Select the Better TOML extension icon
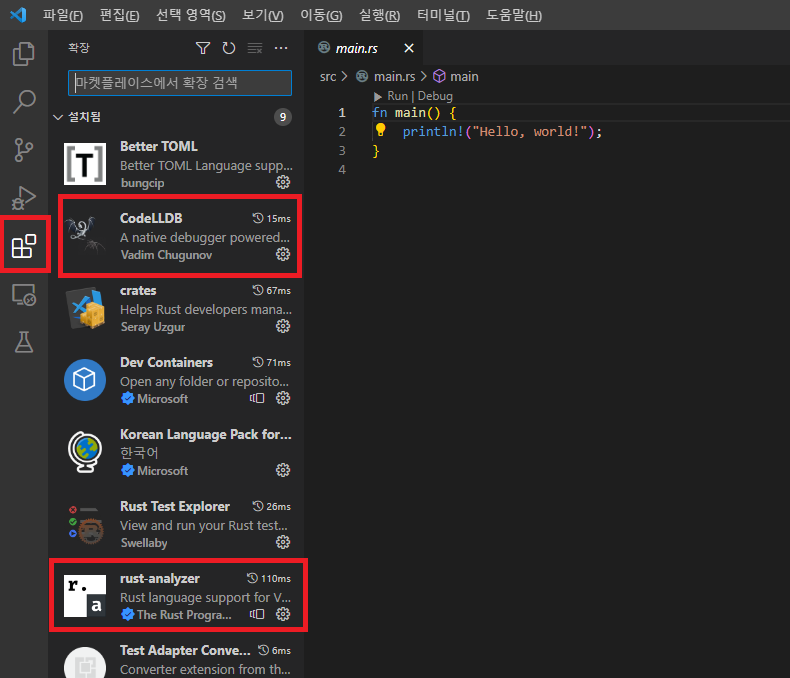790x678 pixels. tap(85, 164)
